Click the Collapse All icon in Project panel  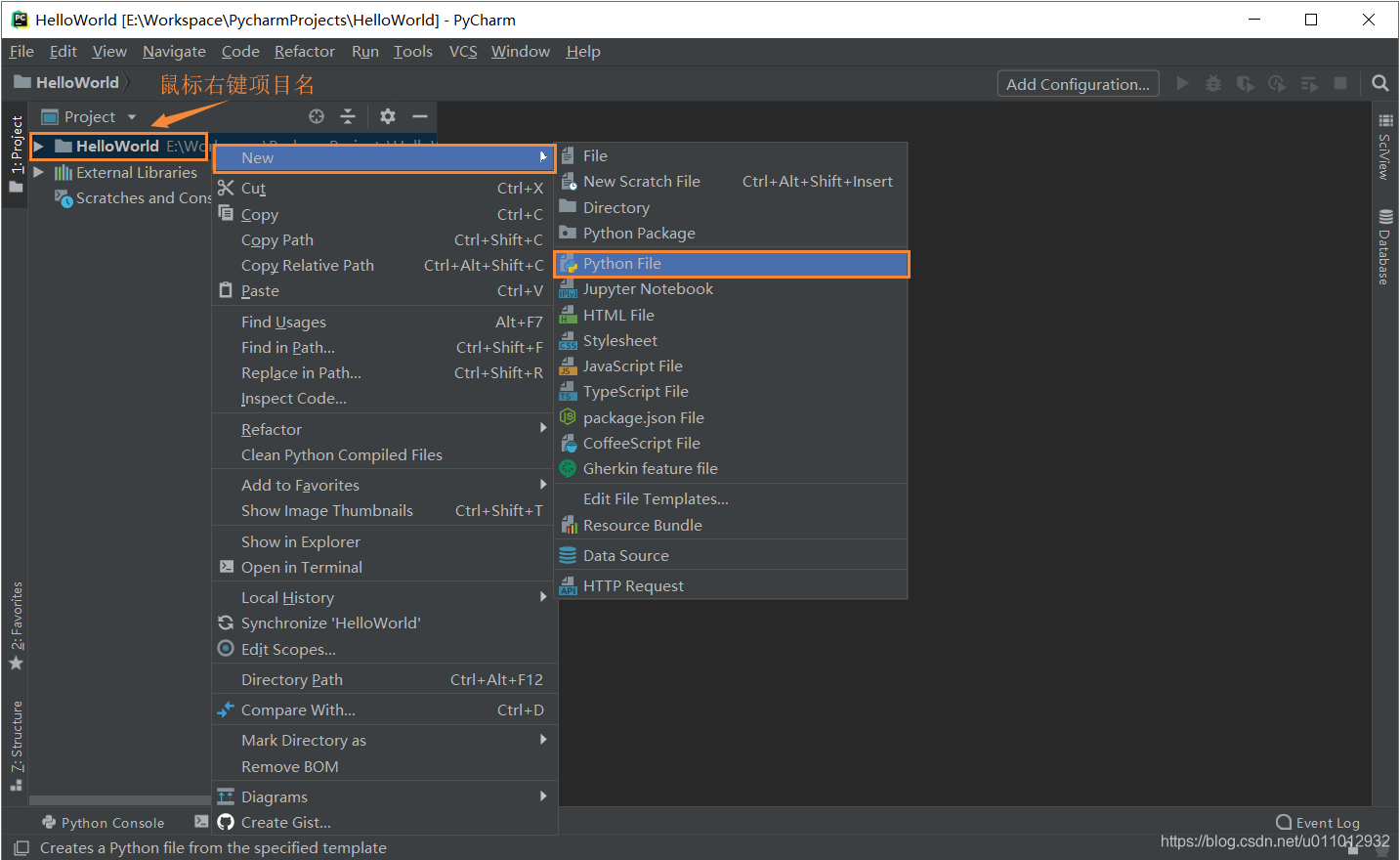point(348,116)
